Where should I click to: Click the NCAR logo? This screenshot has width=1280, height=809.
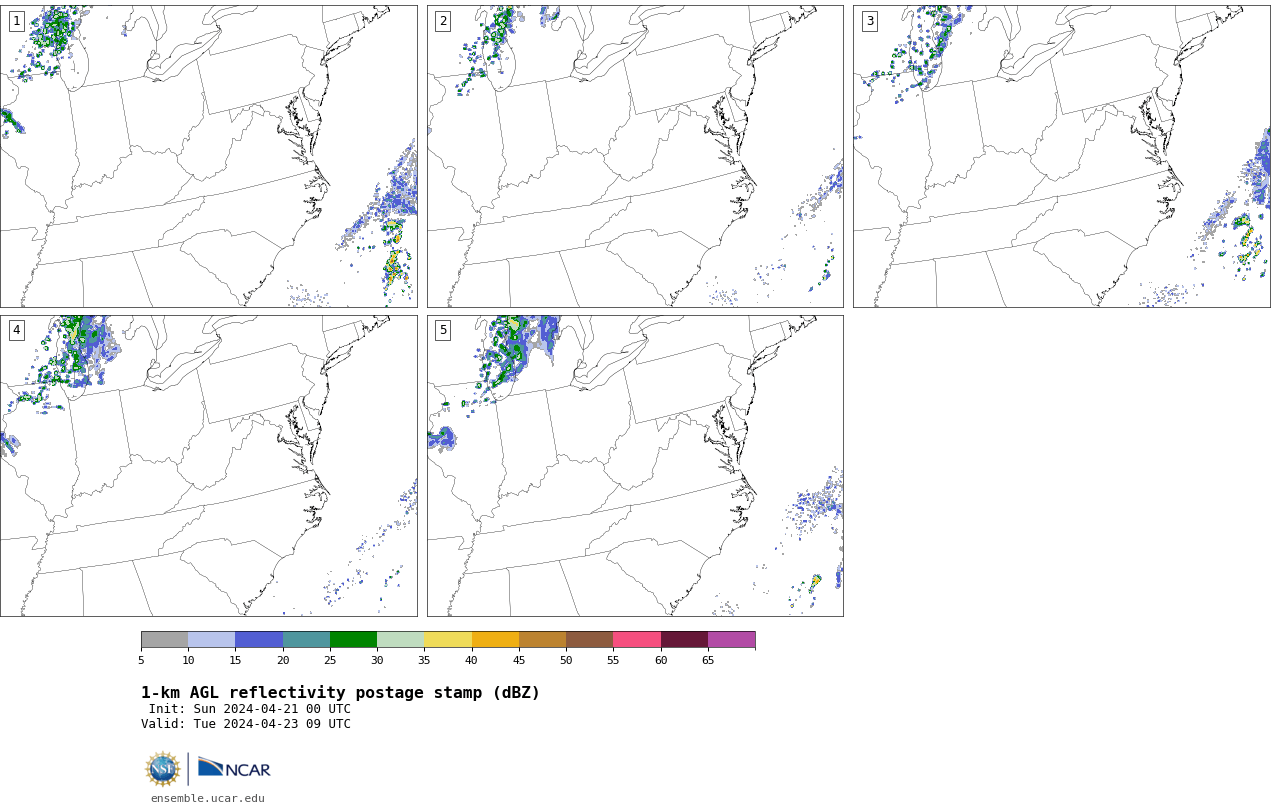[x=234, y=768]
